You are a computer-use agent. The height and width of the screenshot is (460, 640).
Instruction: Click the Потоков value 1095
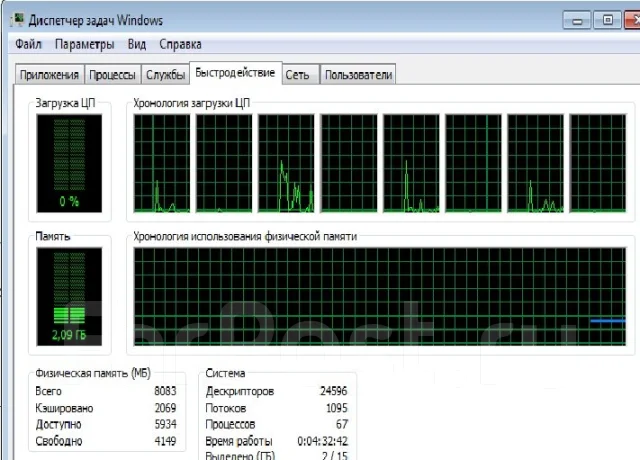[x=337, y=408]
